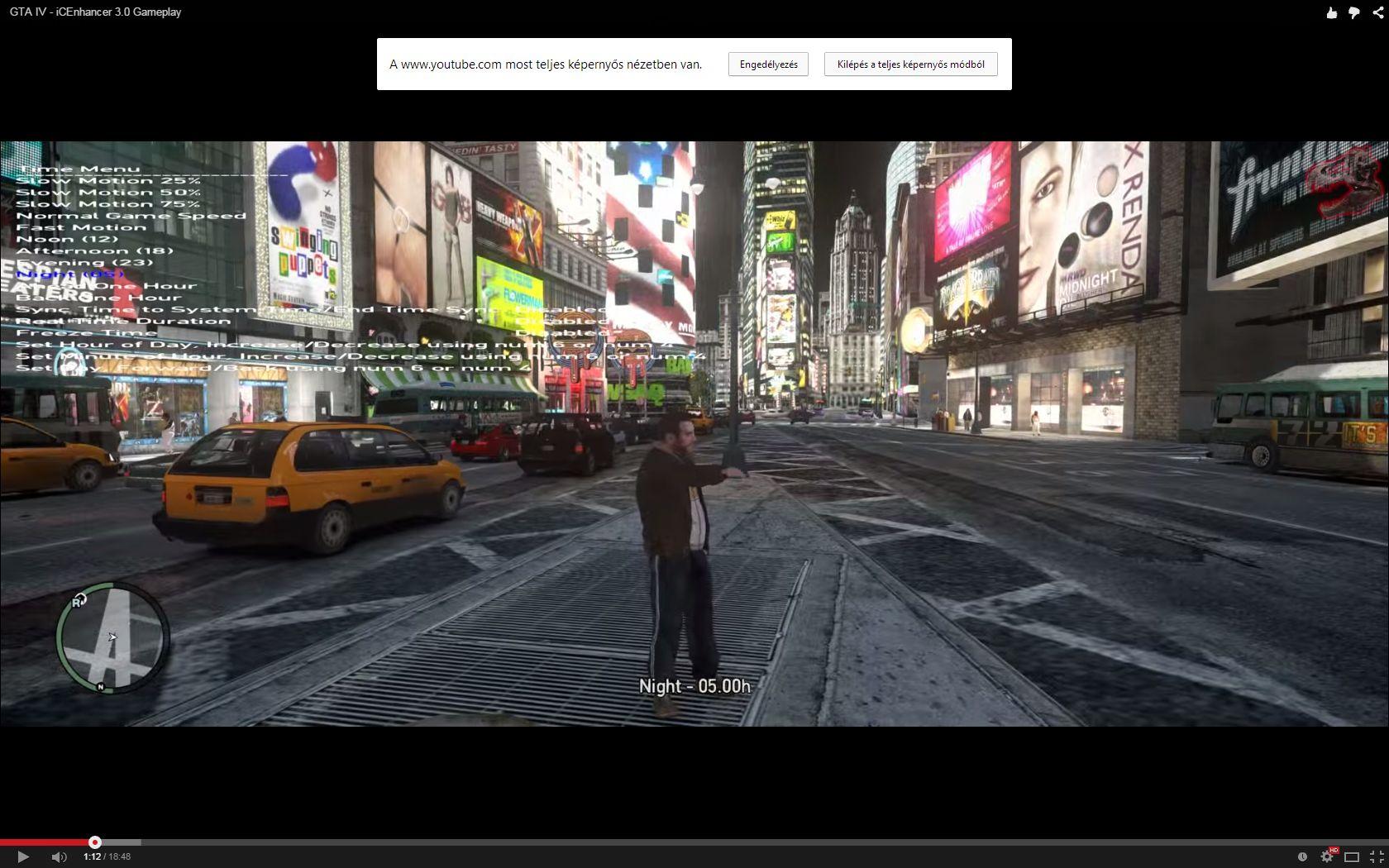Click Engedélyezés to allow fullscreen

768,64
